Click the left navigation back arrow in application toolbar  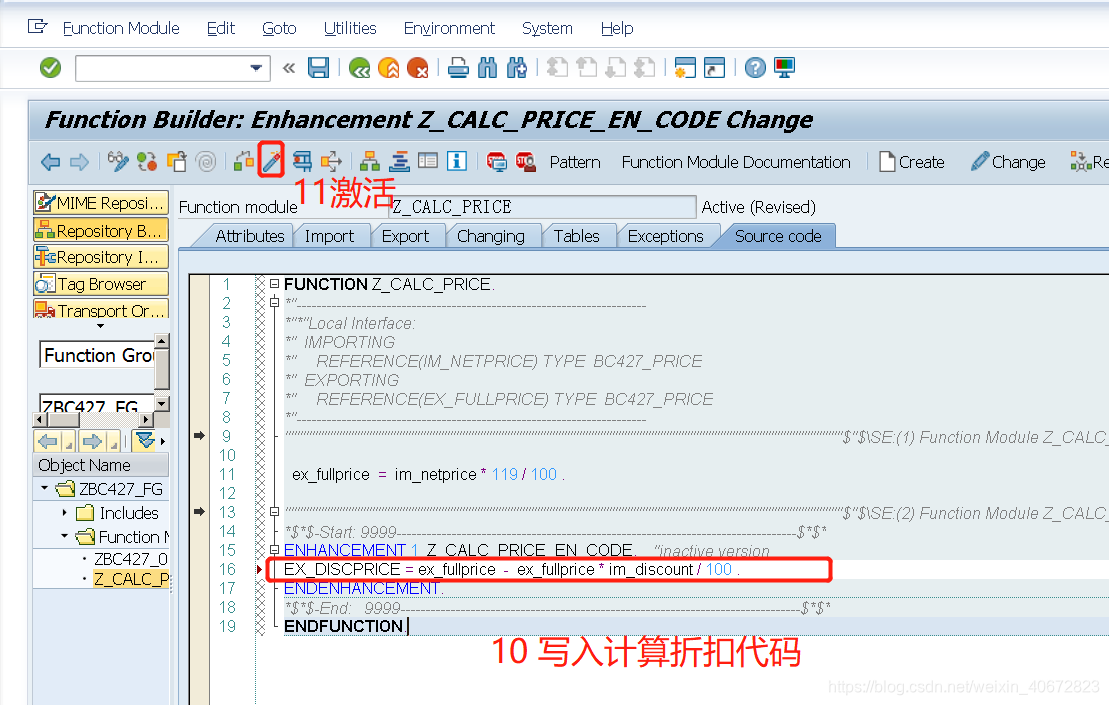[50, 162]
